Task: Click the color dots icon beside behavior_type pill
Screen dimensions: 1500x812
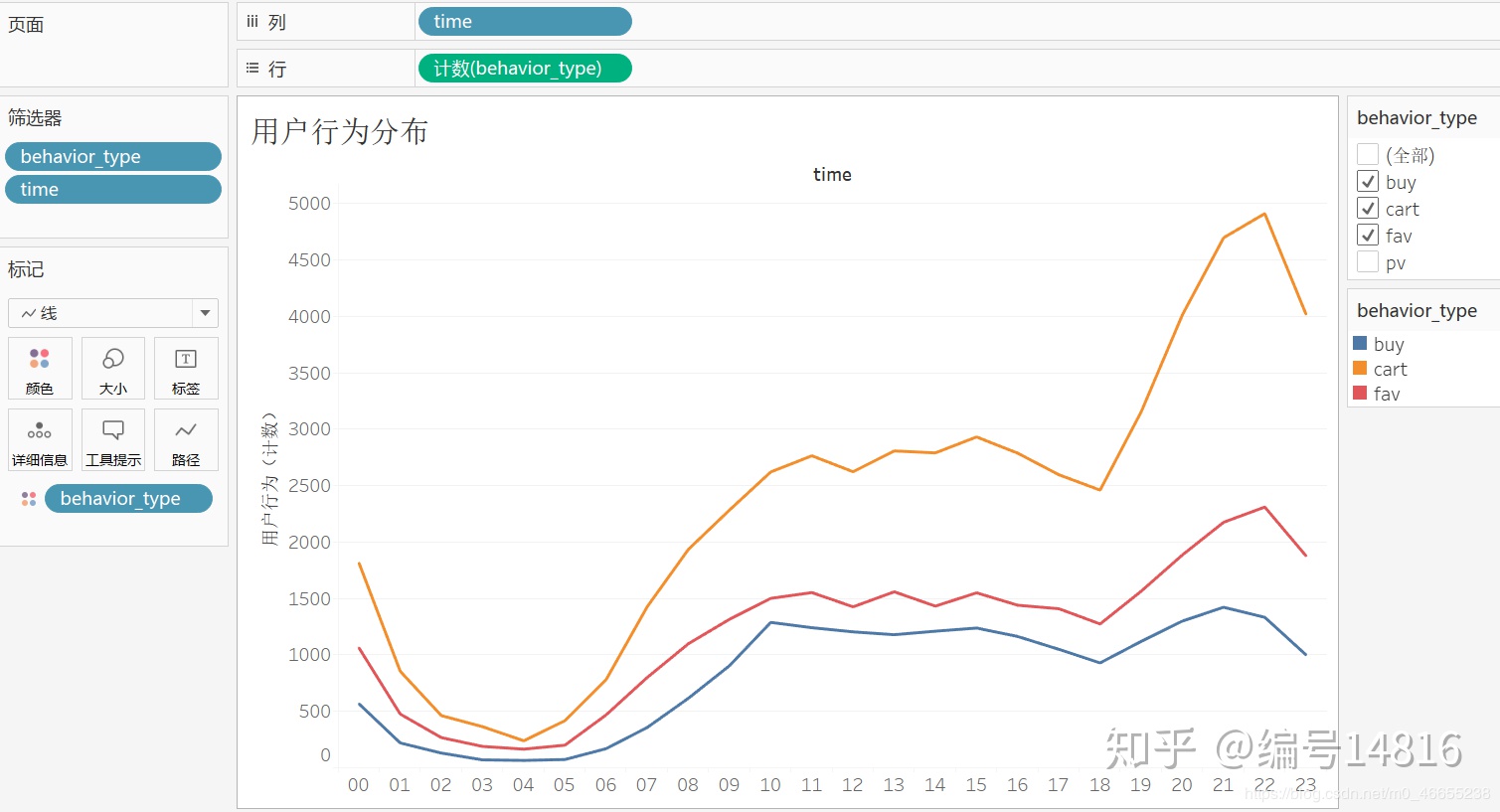Action: (29, 499)
